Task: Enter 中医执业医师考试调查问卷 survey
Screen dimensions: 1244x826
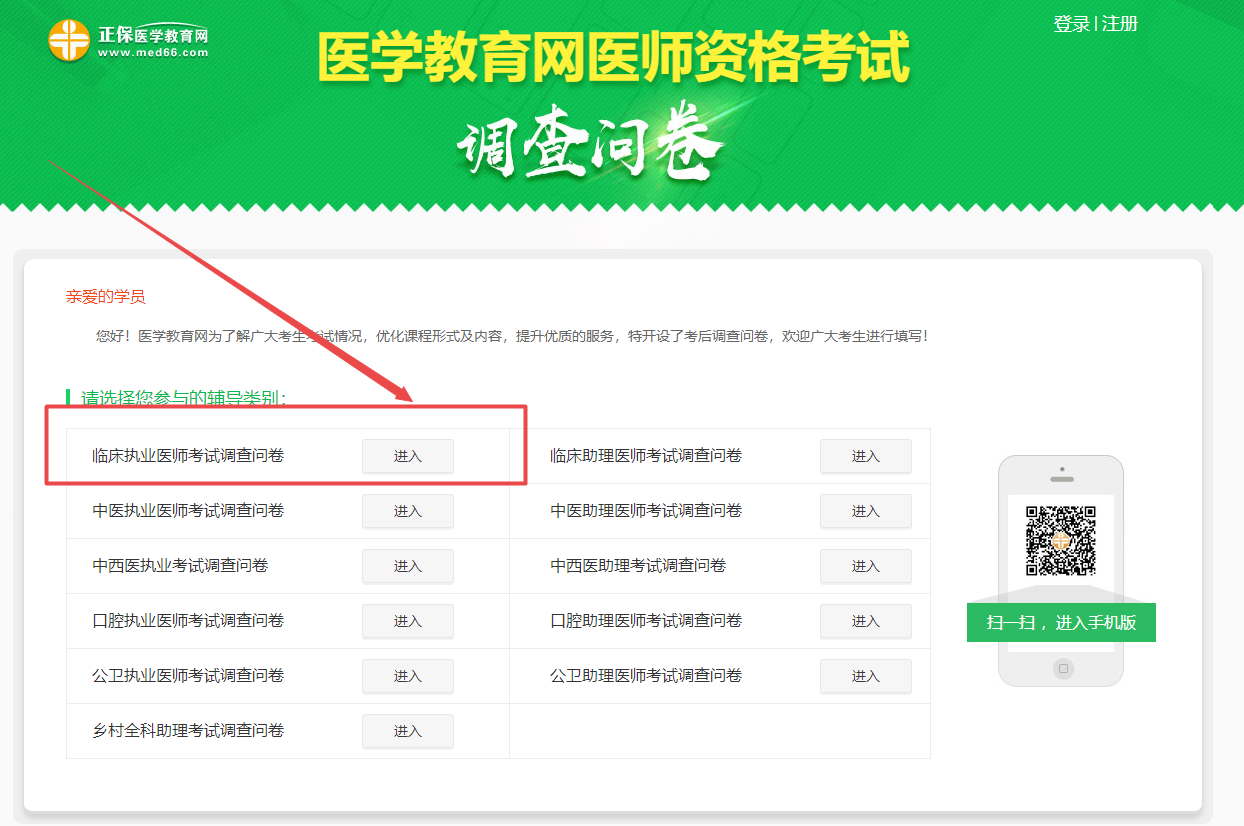Action: coord(407,511)
